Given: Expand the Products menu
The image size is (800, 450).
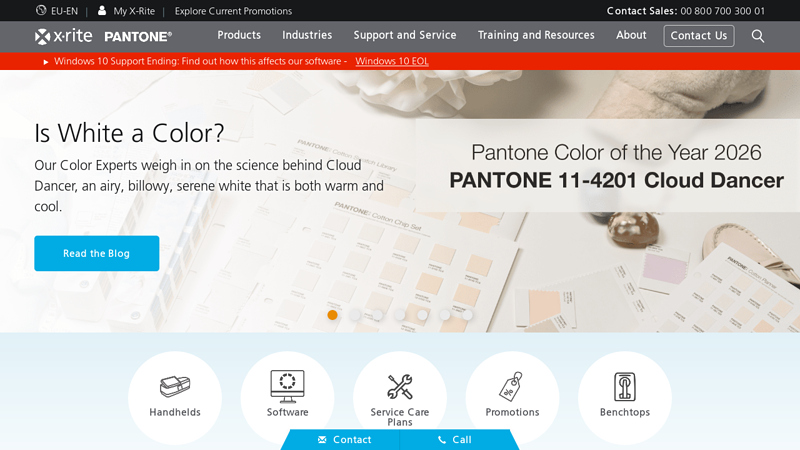Looking at the screenshot, I should pyautogui.click(x=239, y=35).
